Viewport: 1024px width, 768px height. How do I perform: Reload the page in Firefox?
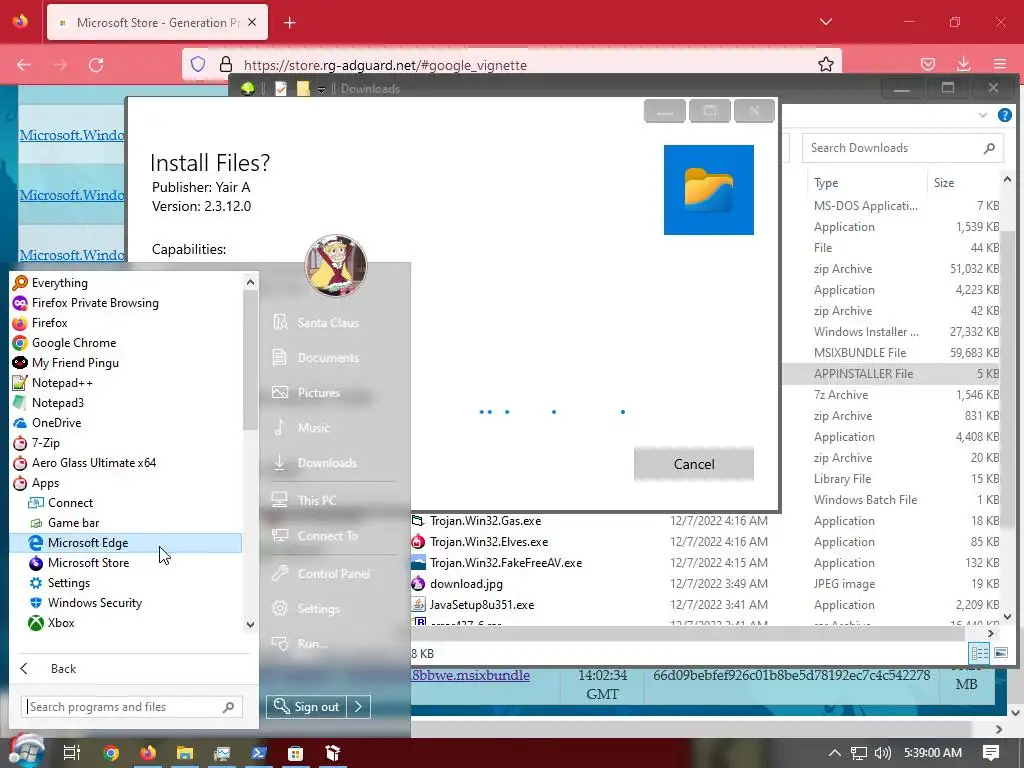[x=96, y=65]
